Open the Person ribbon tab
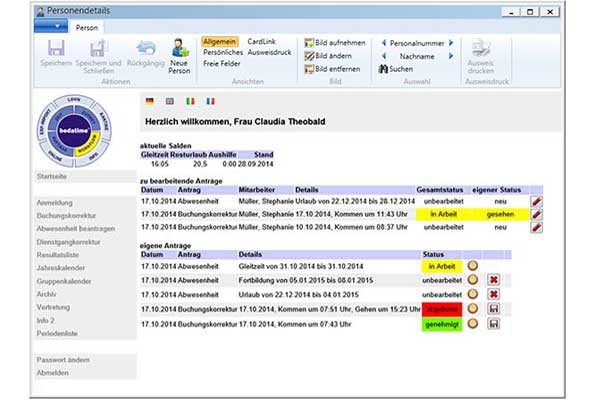Image resolution: width=600 pixels, height=400 pixels. coord(87,27)
